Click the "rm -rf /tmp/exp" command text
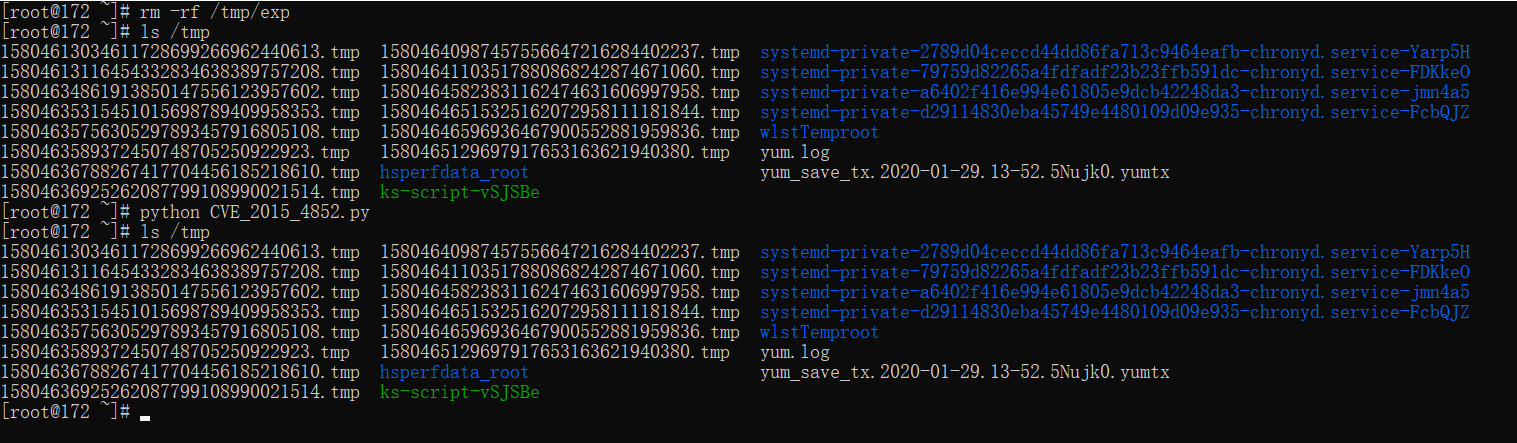Viewport: 1517px width, 443px height. tap(217, 12)
